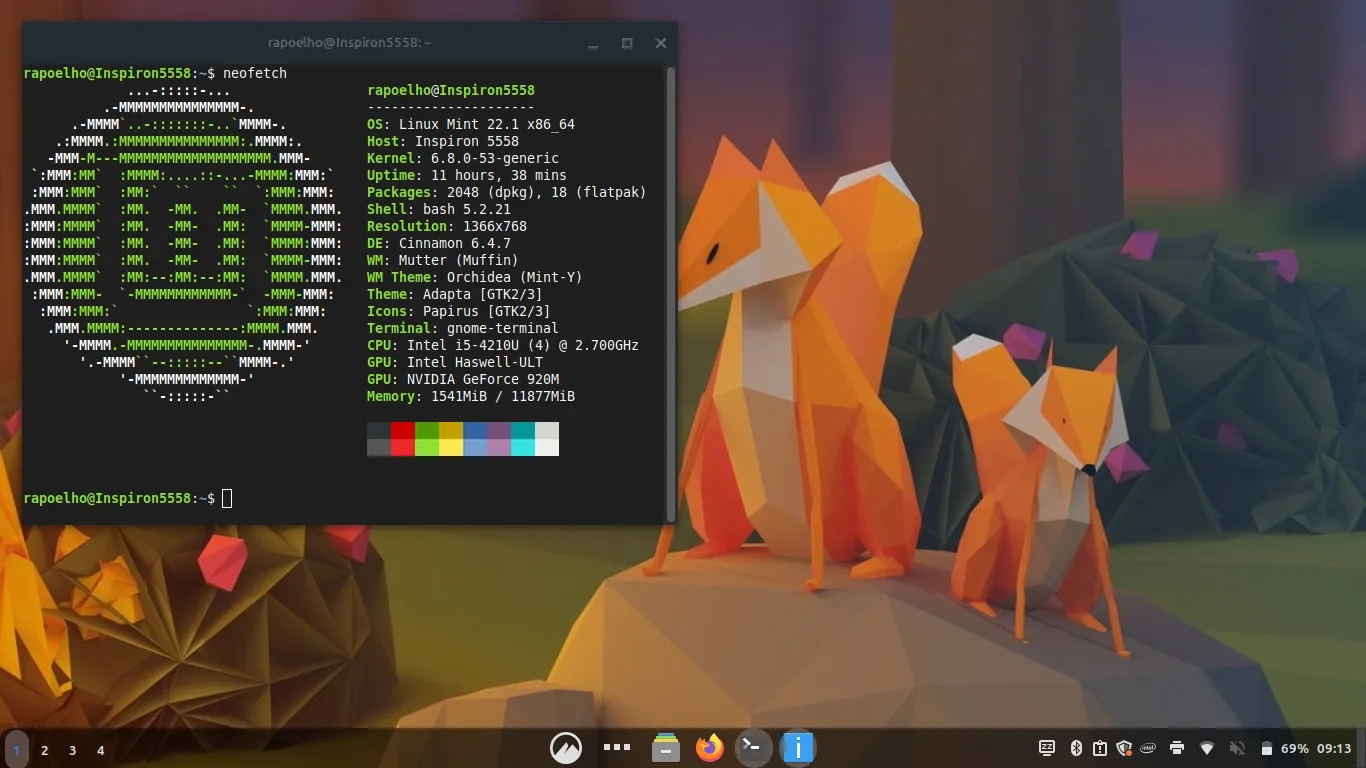This screenshot has width=1366, height=768.
Task: Switch to workspace 2
Action: pyautogui.click(x=44, y=750)
